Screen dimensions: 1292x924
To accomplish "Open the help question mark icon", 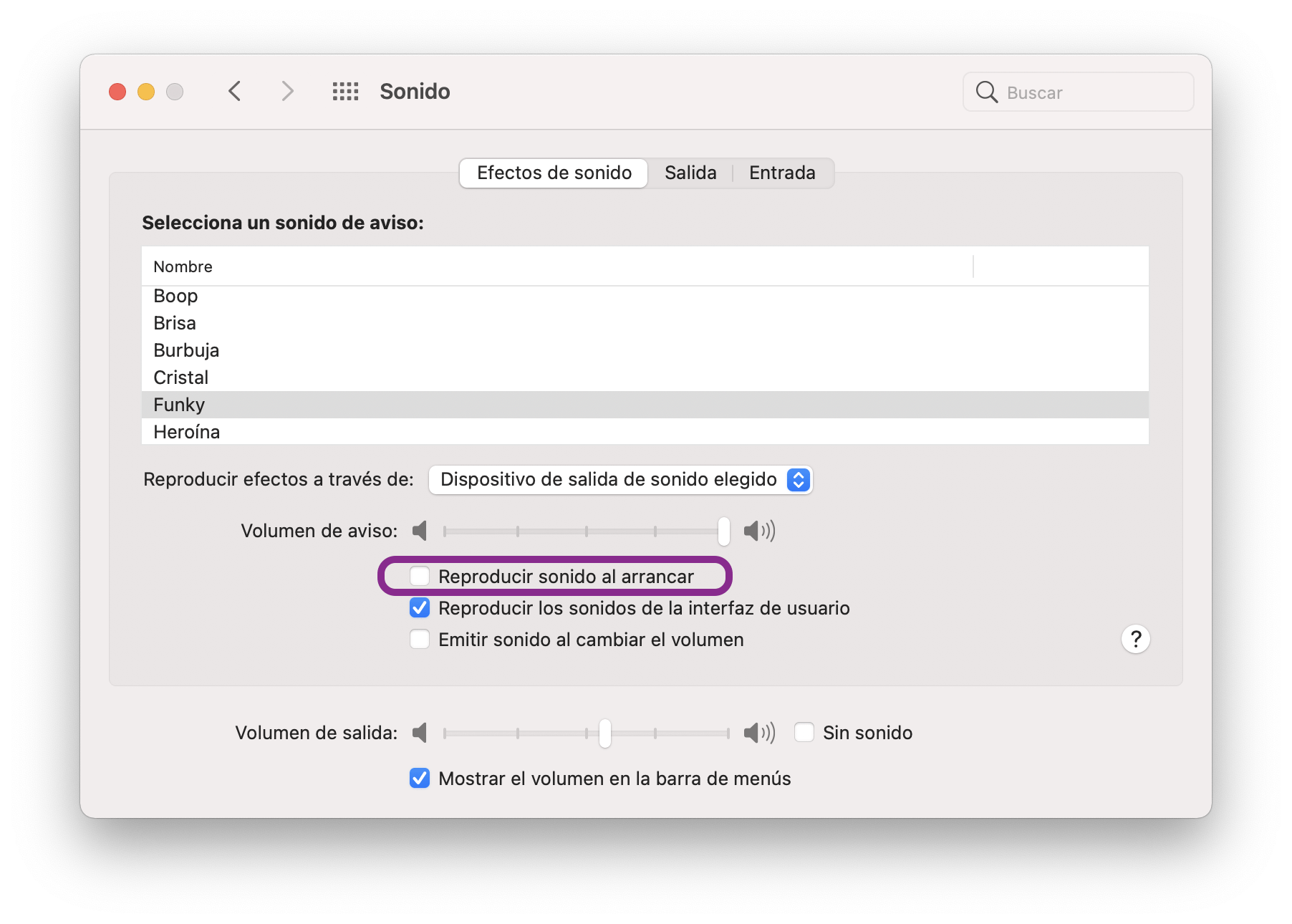I will click(x=1136, y=639).
